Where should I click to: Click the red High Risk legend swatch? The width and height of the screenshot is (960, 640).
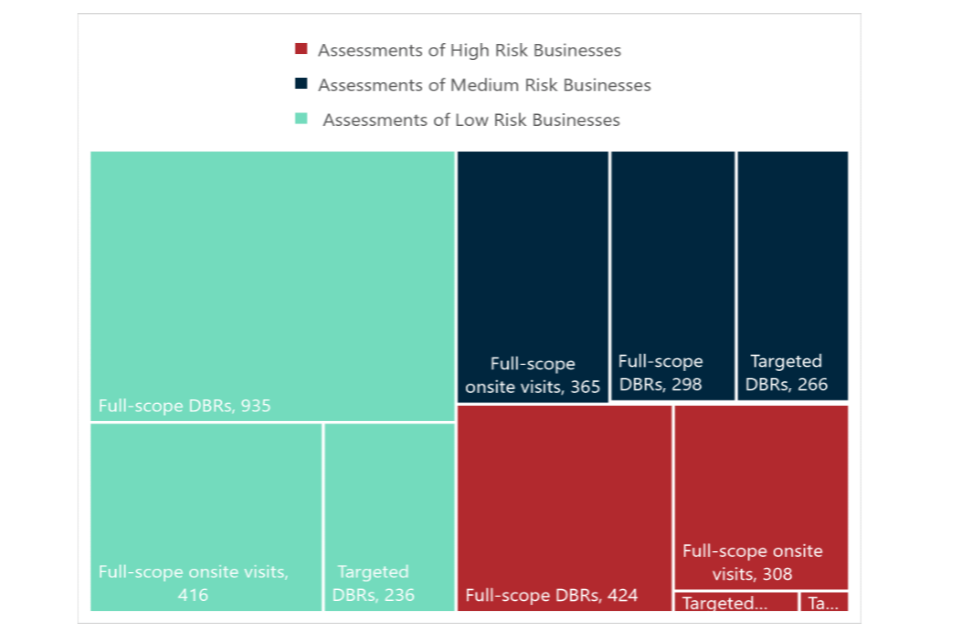[301, 49]
